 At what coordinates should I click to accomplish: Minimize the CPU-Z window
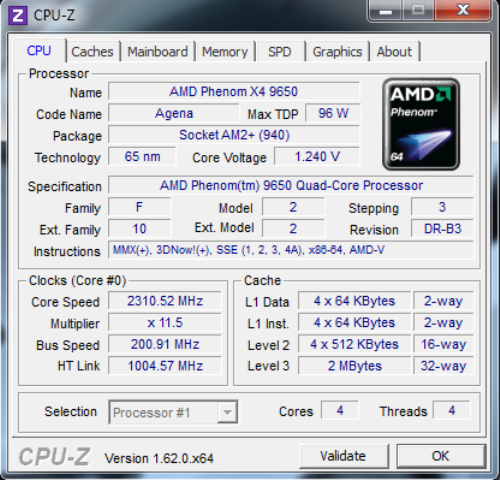click(x=385, y=11)
